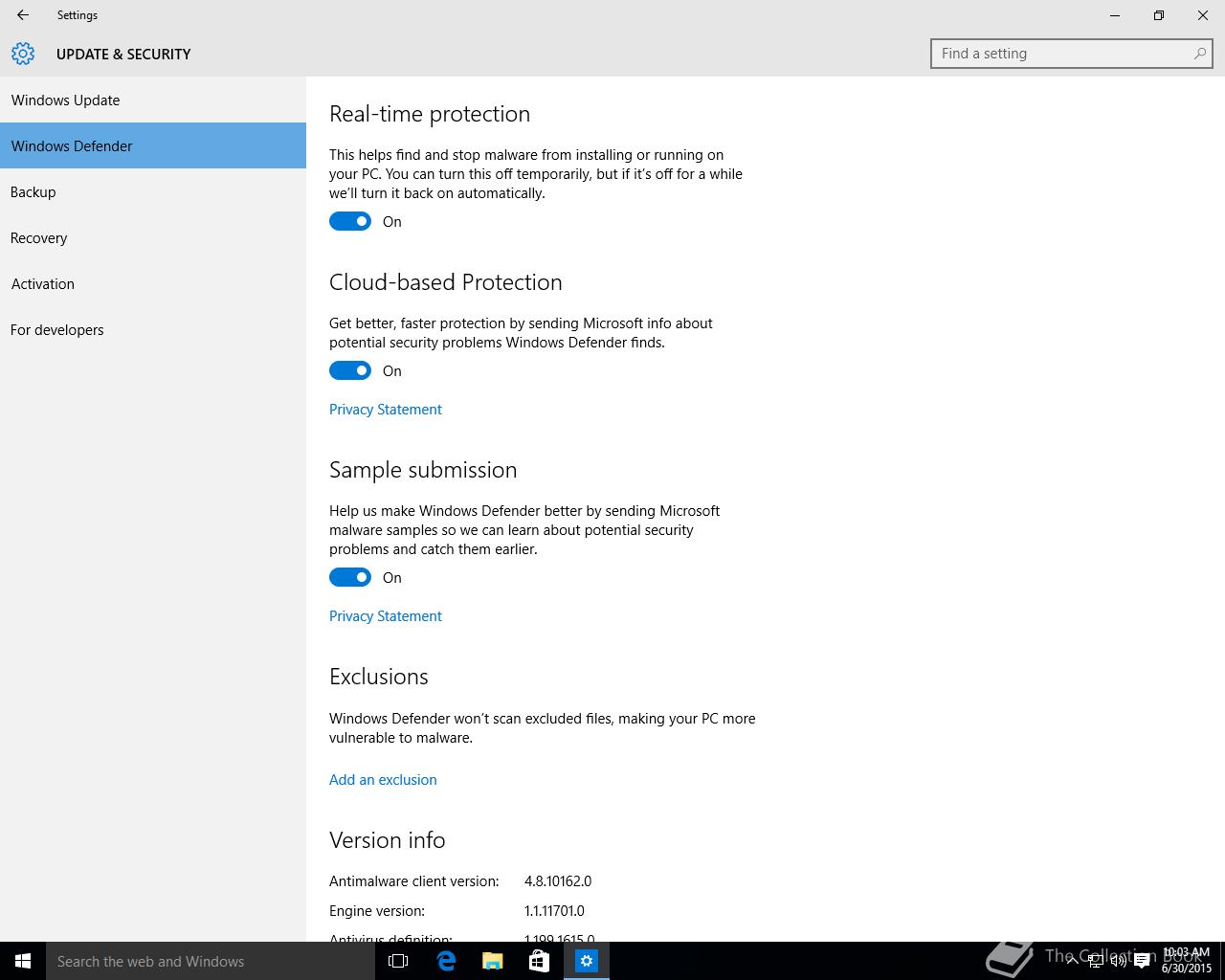
Task: Close the Settings window
Action: (1203, 15)
